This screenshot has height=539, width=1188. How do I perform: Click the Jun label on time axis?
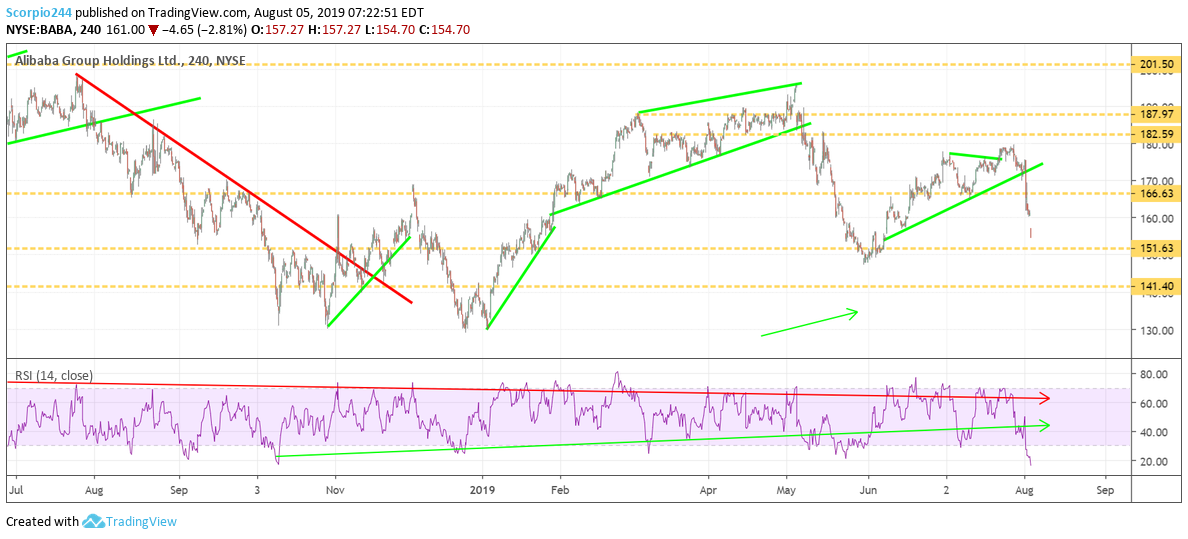tap(868, 491)
